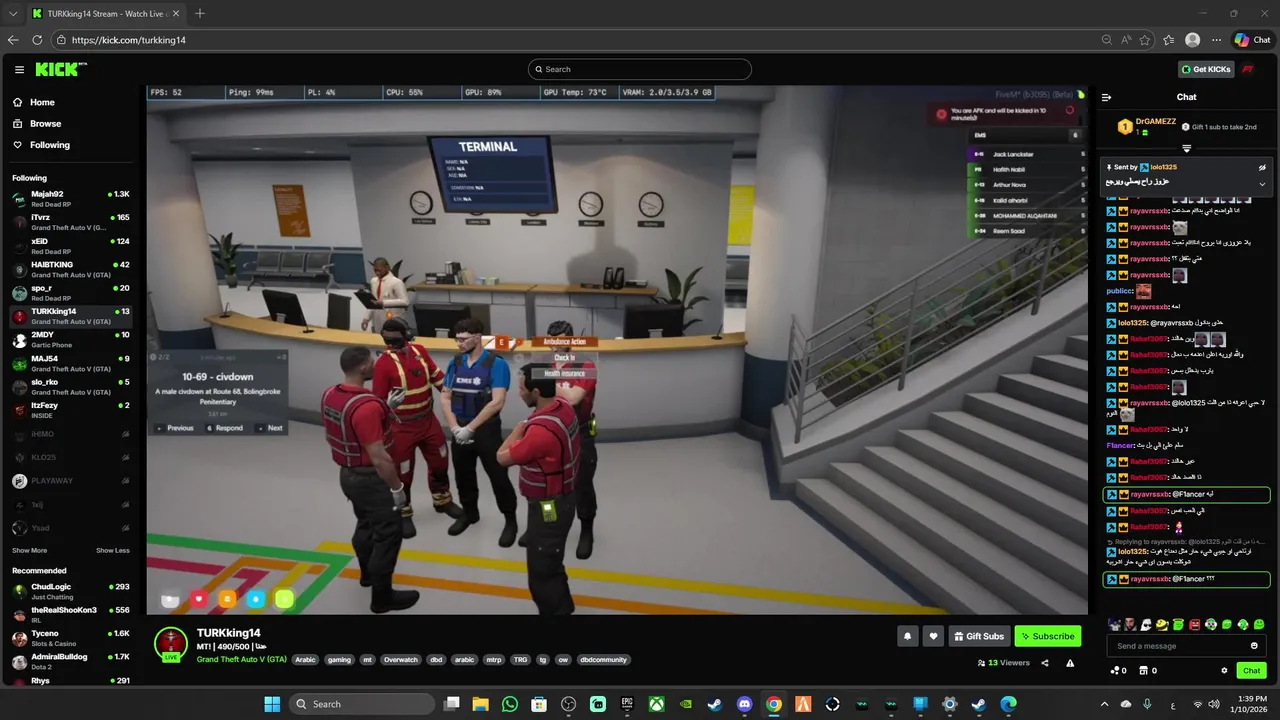
Task: Insert the red angry emote from quick emotes
Action: 1195,625
